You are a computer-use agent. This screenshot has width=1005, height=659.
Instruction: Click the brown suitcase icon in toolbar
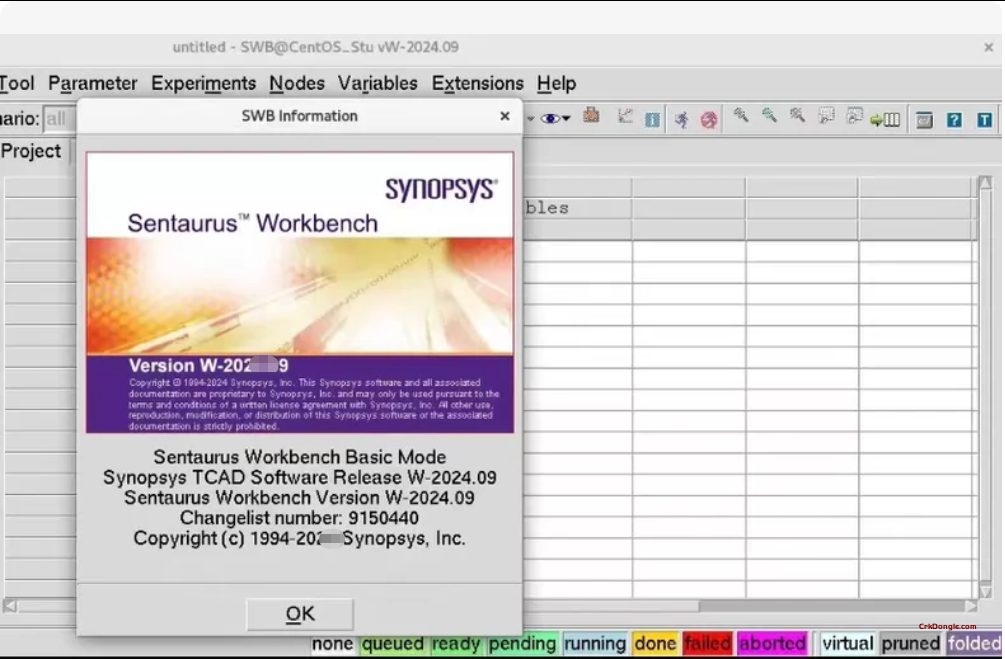[x=591, y=115]
